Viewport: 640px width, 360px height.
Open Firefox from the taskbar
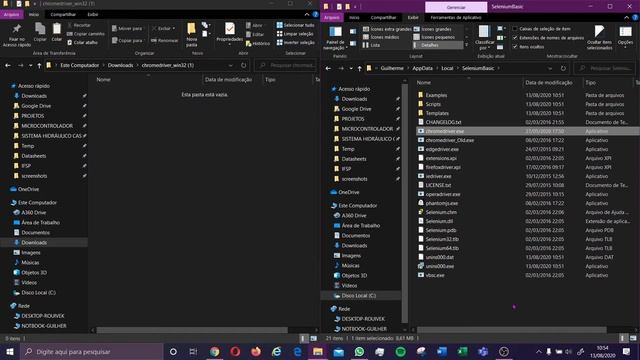tap(256, 351)
